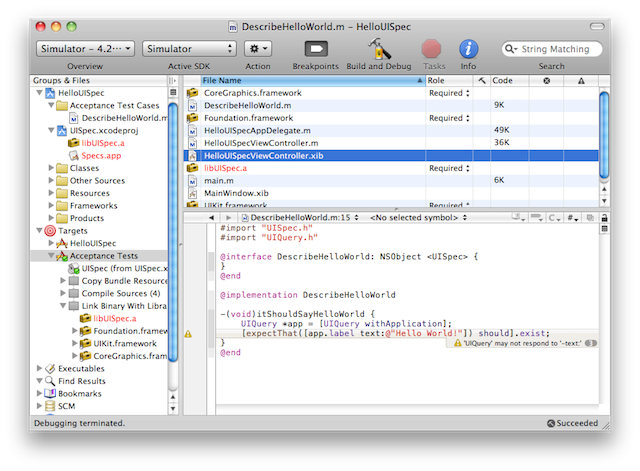Click the build status hammer column header
The width and height of the screenshot is (640, 471).
point(482,80)
